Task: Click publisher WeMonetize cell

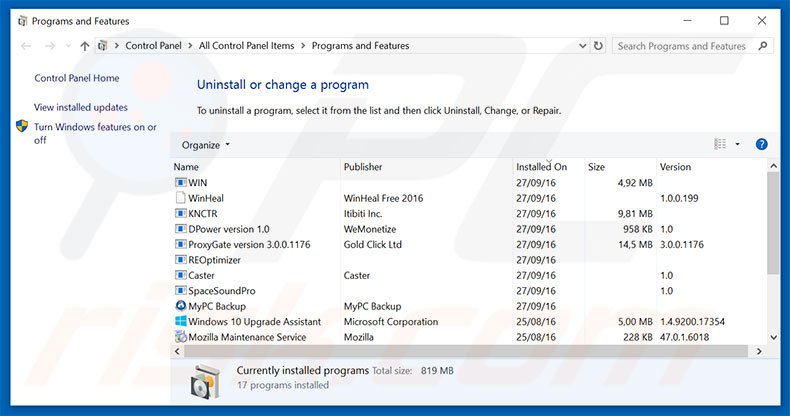Action: pos(370,229)
